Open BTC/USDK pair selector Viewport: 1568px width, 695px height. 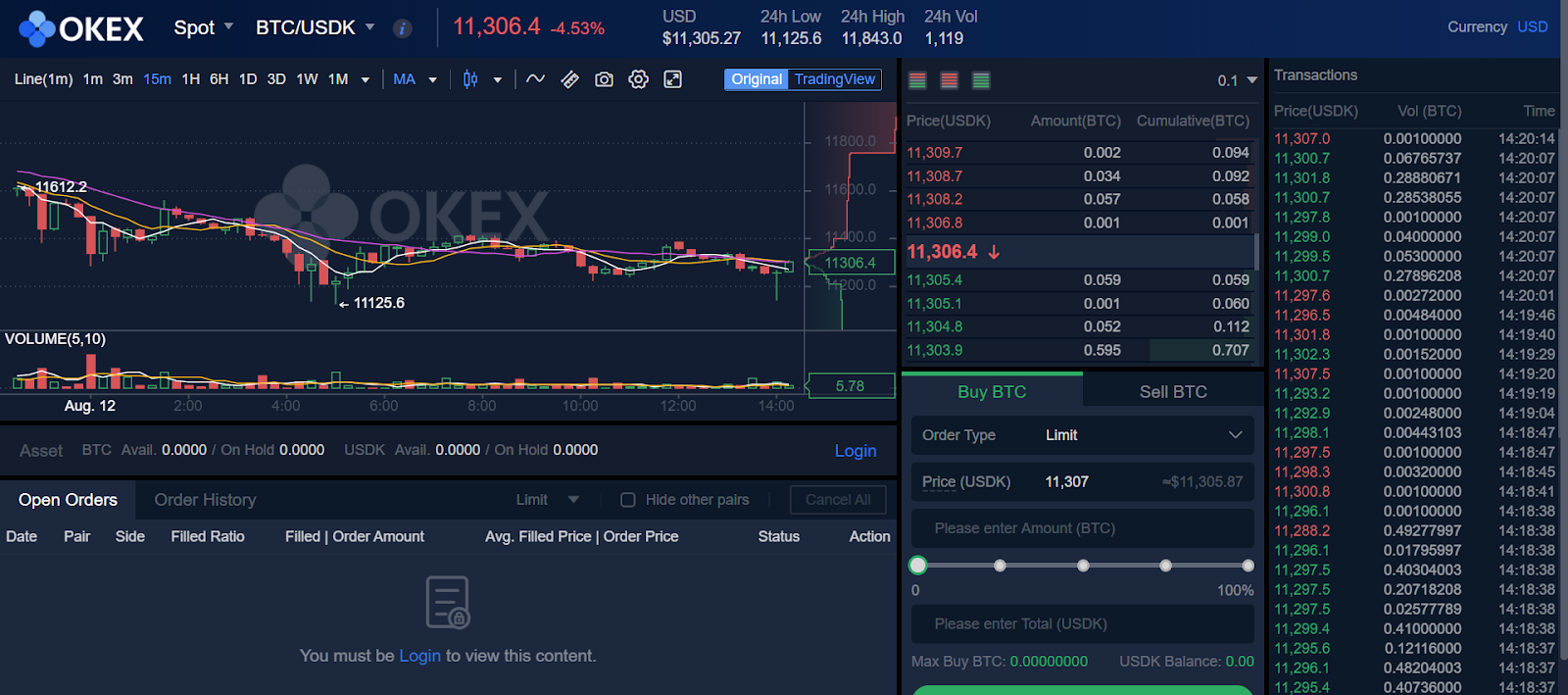point(315,27)
